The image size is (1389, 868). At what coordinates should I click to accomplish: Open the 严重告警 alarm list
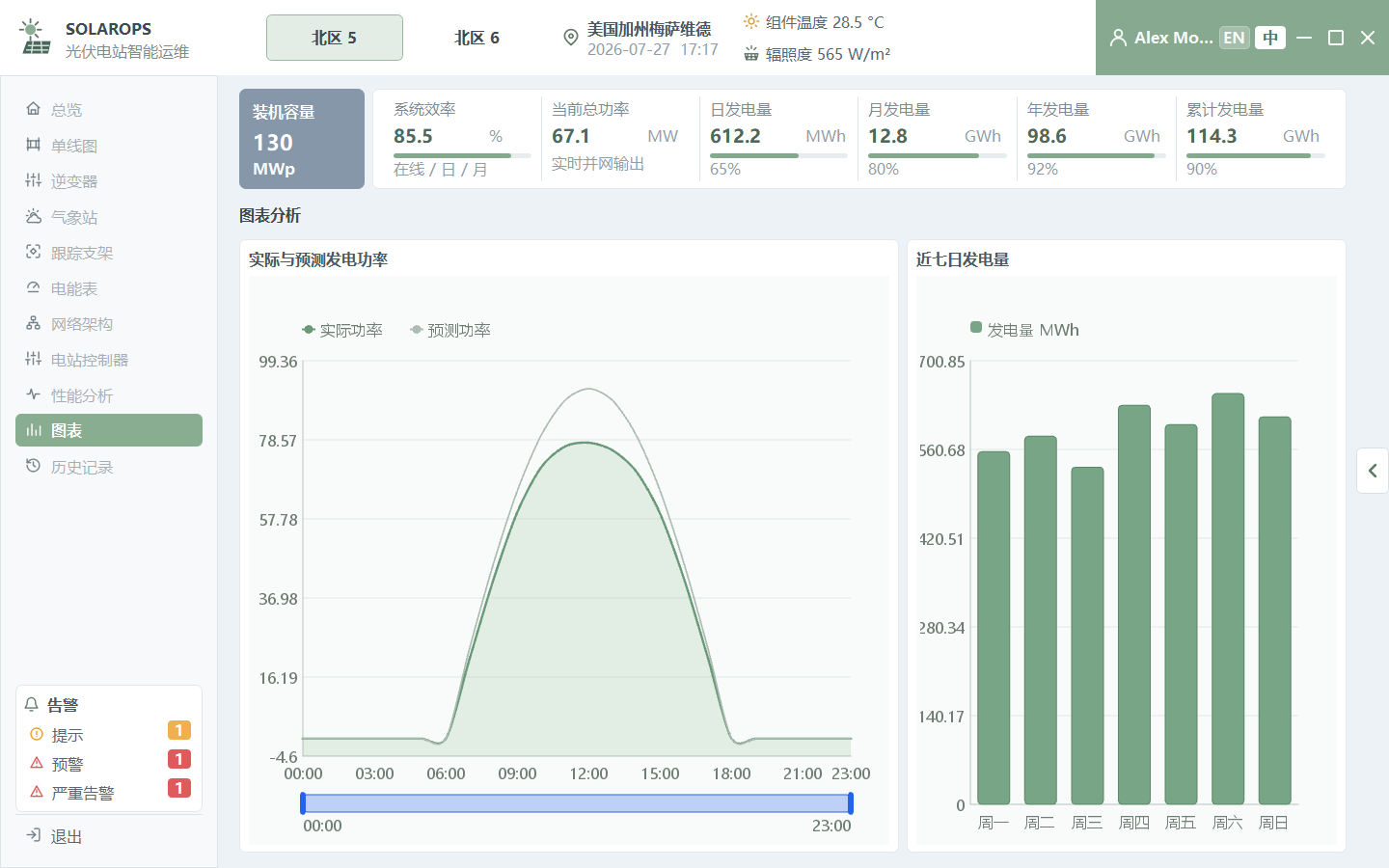109,792
